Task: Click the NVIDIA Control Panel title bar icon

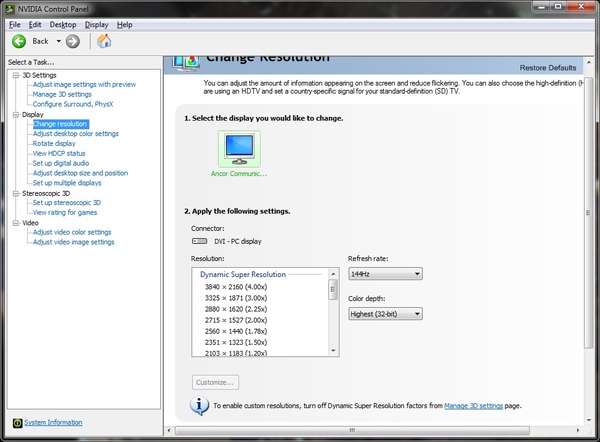Action: coord(10,8)
